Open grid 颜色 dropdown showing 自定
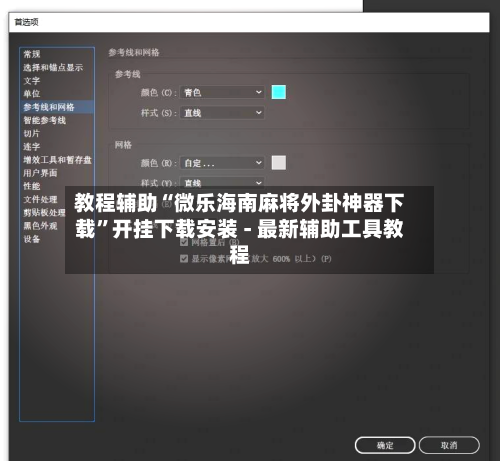The image size is (500, 461). coord(222,163)
